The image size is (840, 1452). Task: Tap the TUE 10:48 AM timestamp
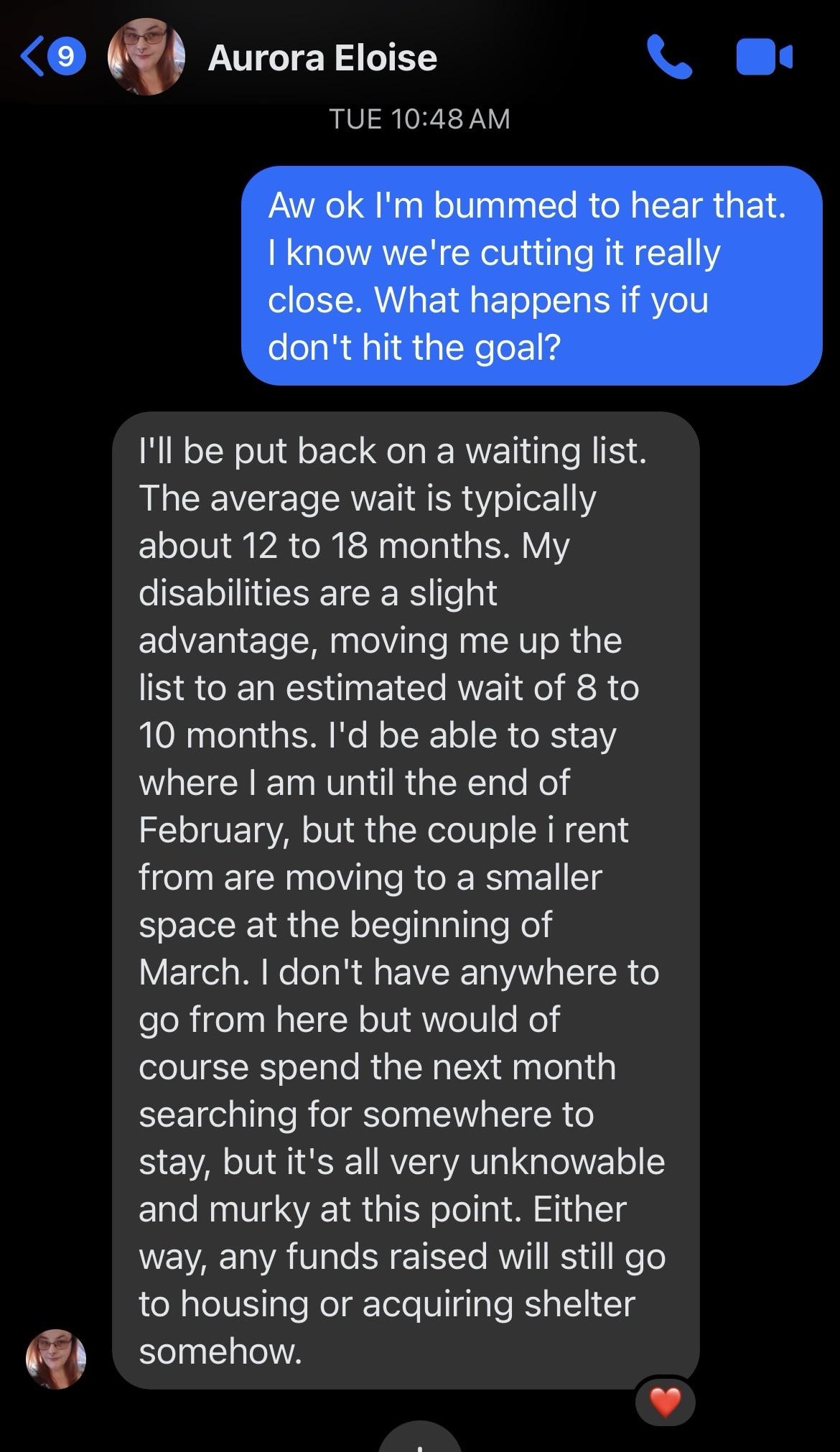click(420, 118)
